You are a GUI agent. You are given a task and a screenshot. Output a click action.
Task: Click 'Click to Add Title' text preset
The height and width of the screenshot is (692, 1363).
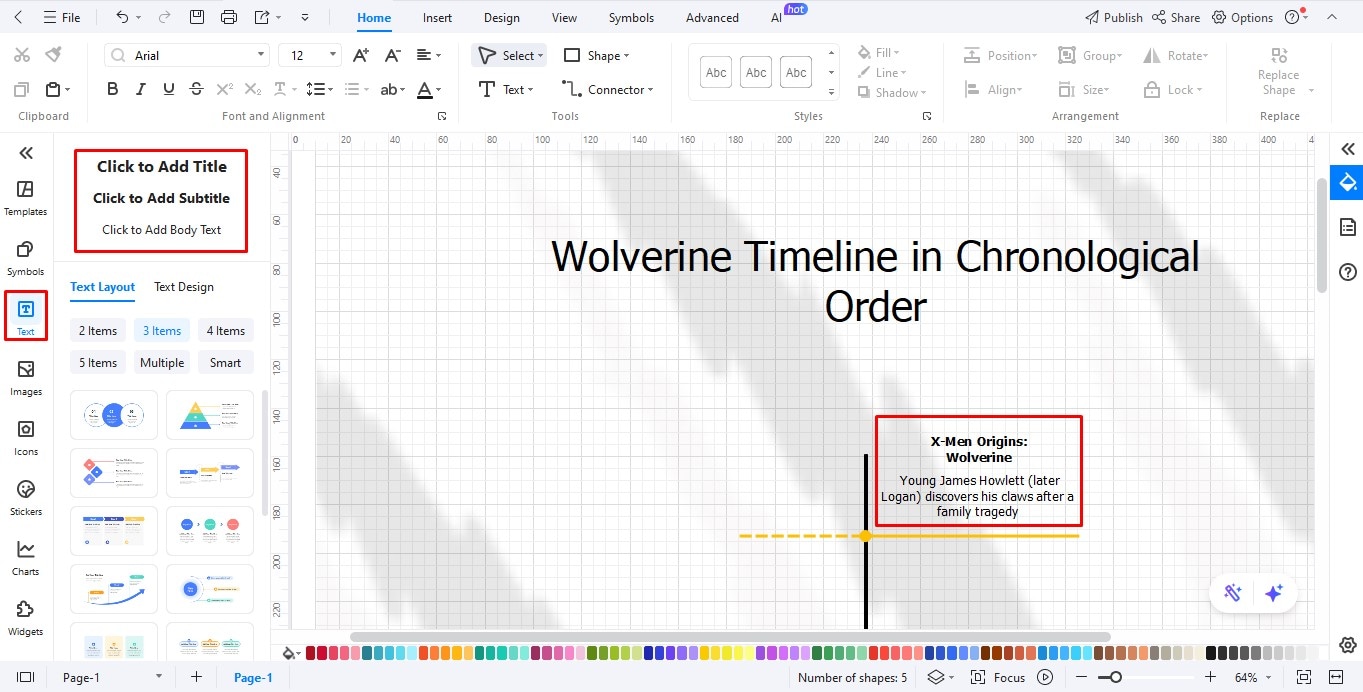tap(162, 167)
